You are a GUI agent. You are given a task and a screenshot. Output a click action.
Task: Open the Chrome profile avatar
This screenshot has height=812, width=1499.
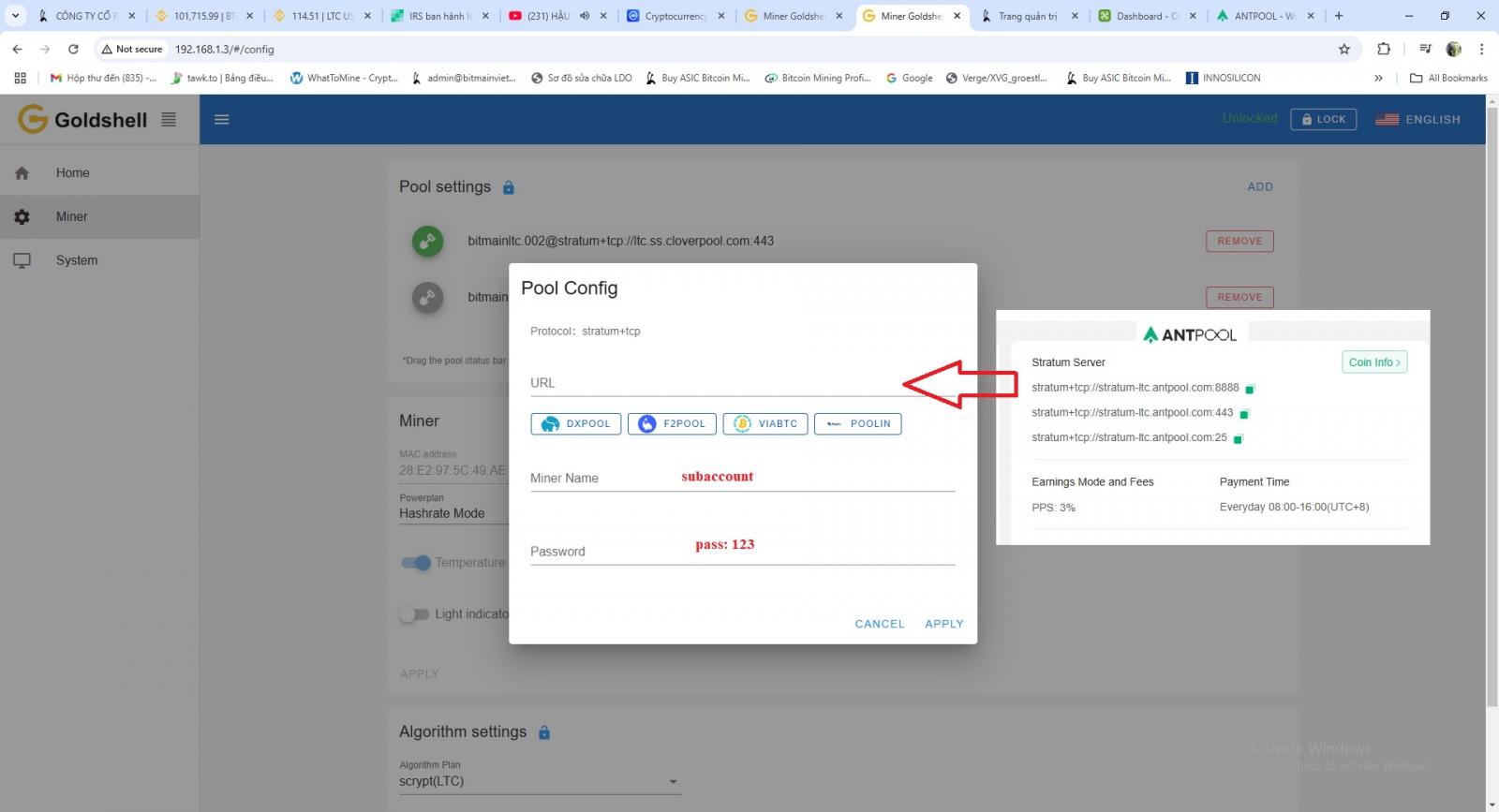tap(1454, 49)
